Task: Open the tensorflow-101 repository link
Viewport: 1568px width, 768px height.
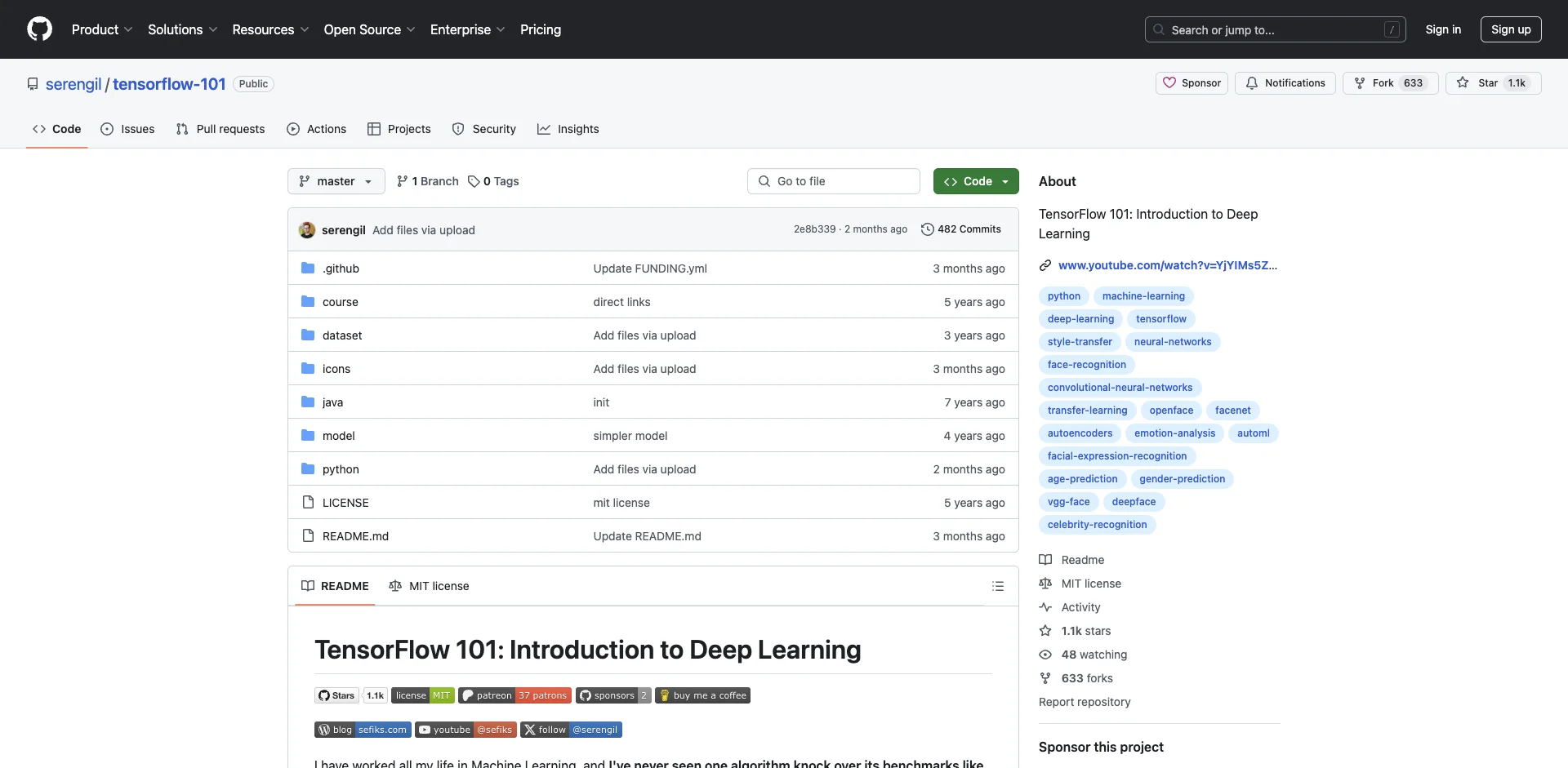Action: 169,84
